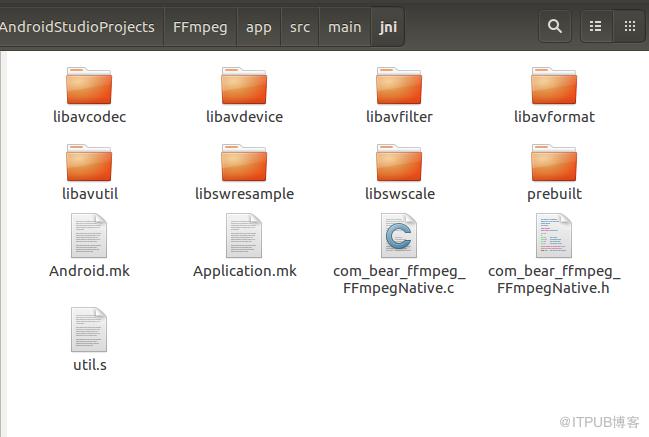Click the jni path bar segment
Screen dimensions: 649x437
click(388, 27)
